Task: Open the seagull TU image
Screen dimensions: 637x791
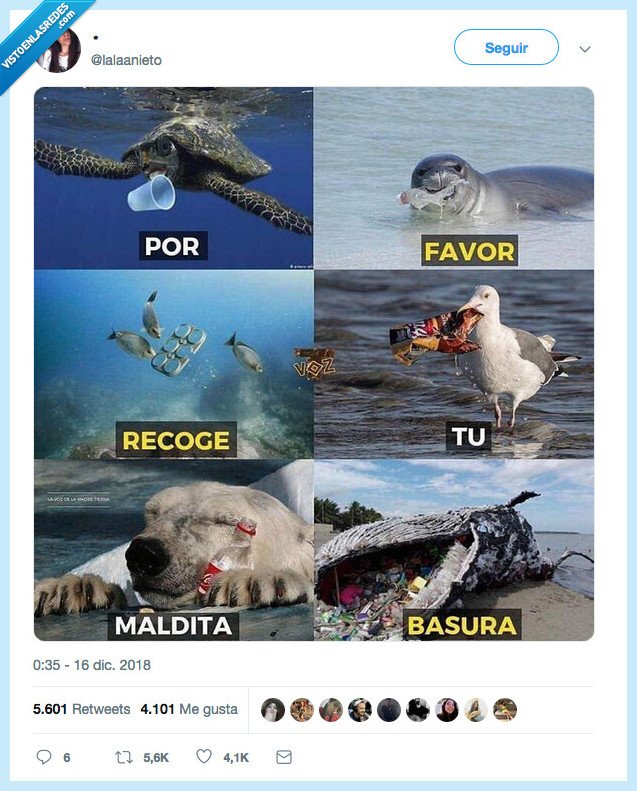Action: [454, 364]
